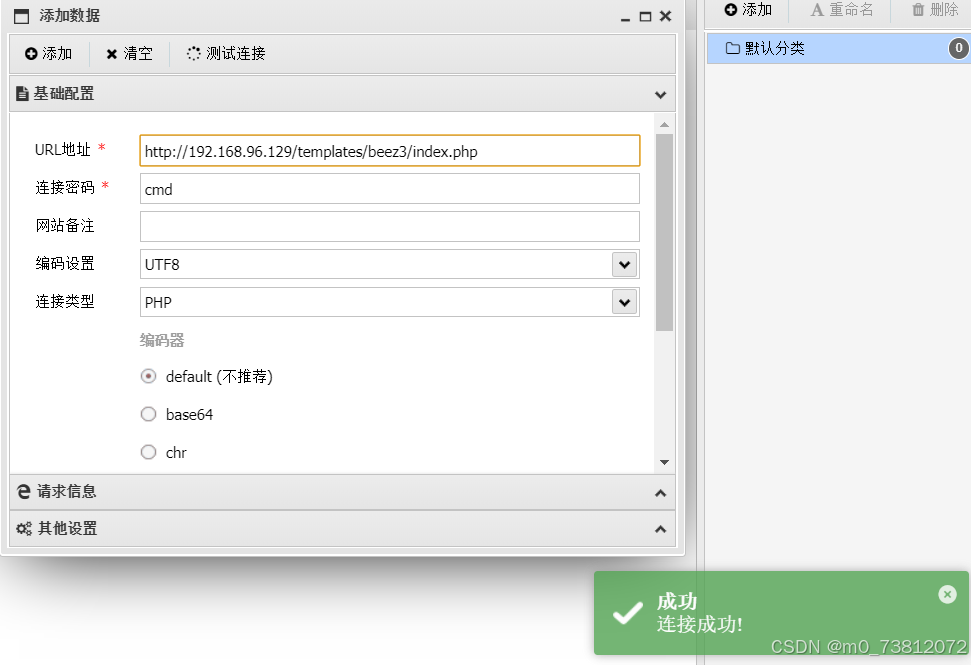The width and height of the screenshot is (971, 665).
Task: Click the 清空 clear button
Action: coord(129,54)
